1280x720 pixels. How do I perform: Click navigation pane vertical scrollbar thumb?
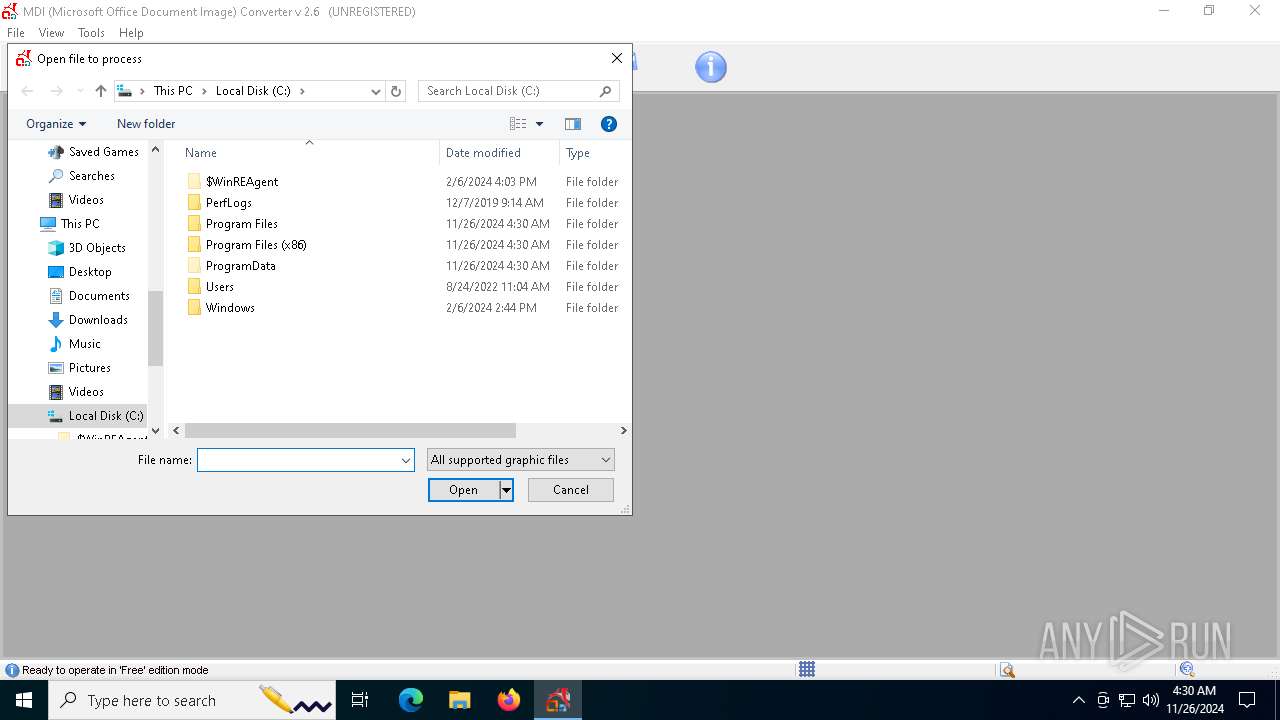point(155,328)
